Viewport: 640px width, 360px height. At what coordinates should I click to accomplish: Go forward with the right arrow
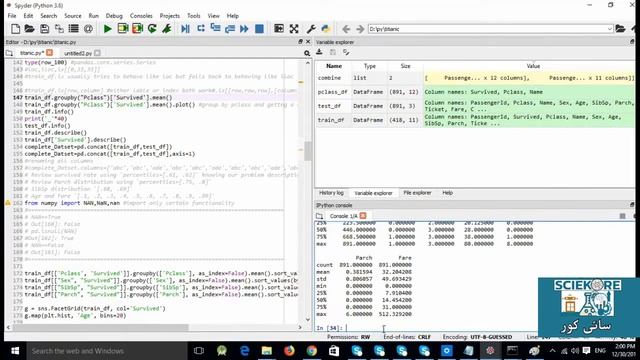click(360, 29)
